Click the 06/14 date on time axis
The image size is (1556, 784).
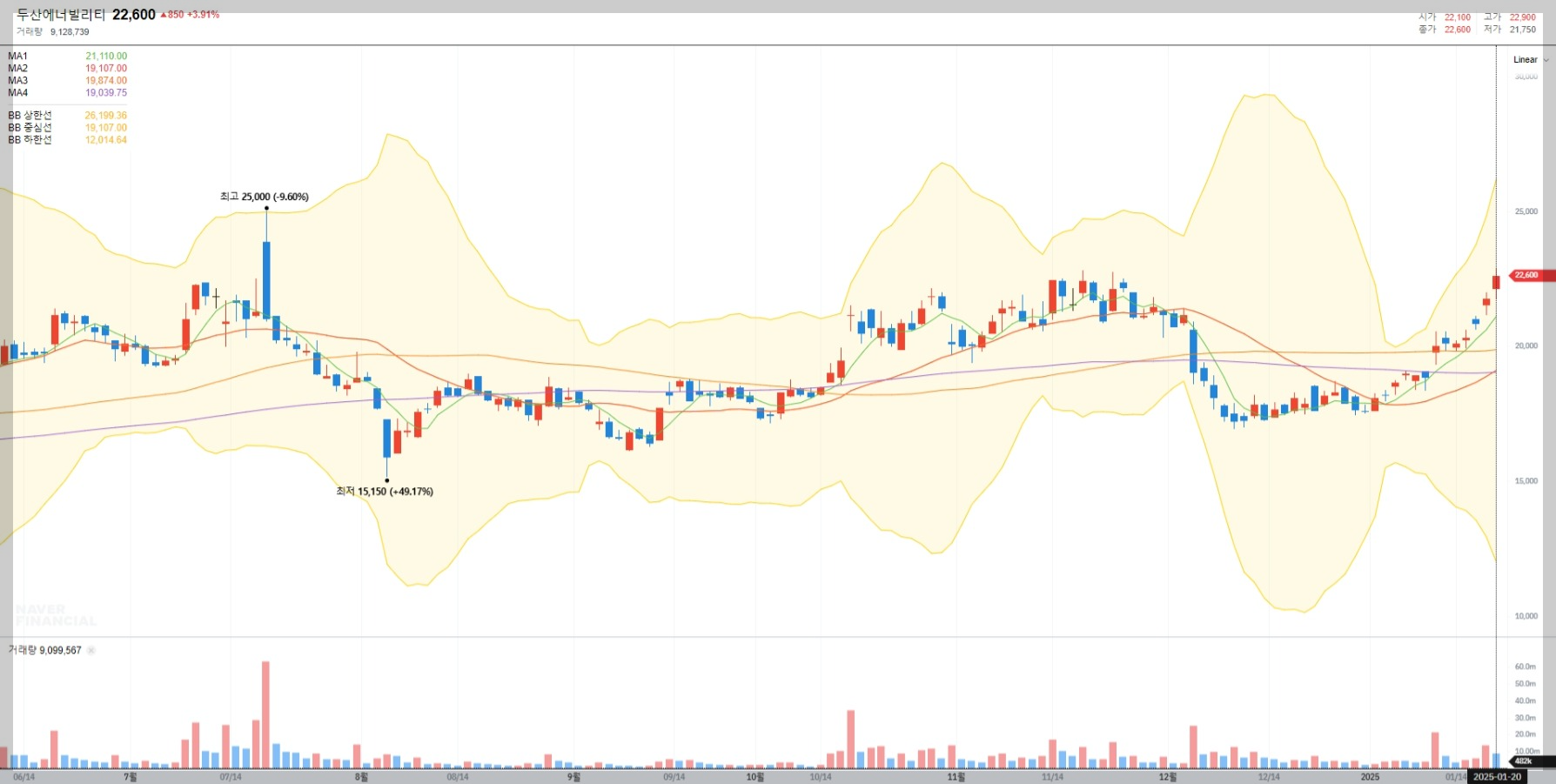coord(24,777)
